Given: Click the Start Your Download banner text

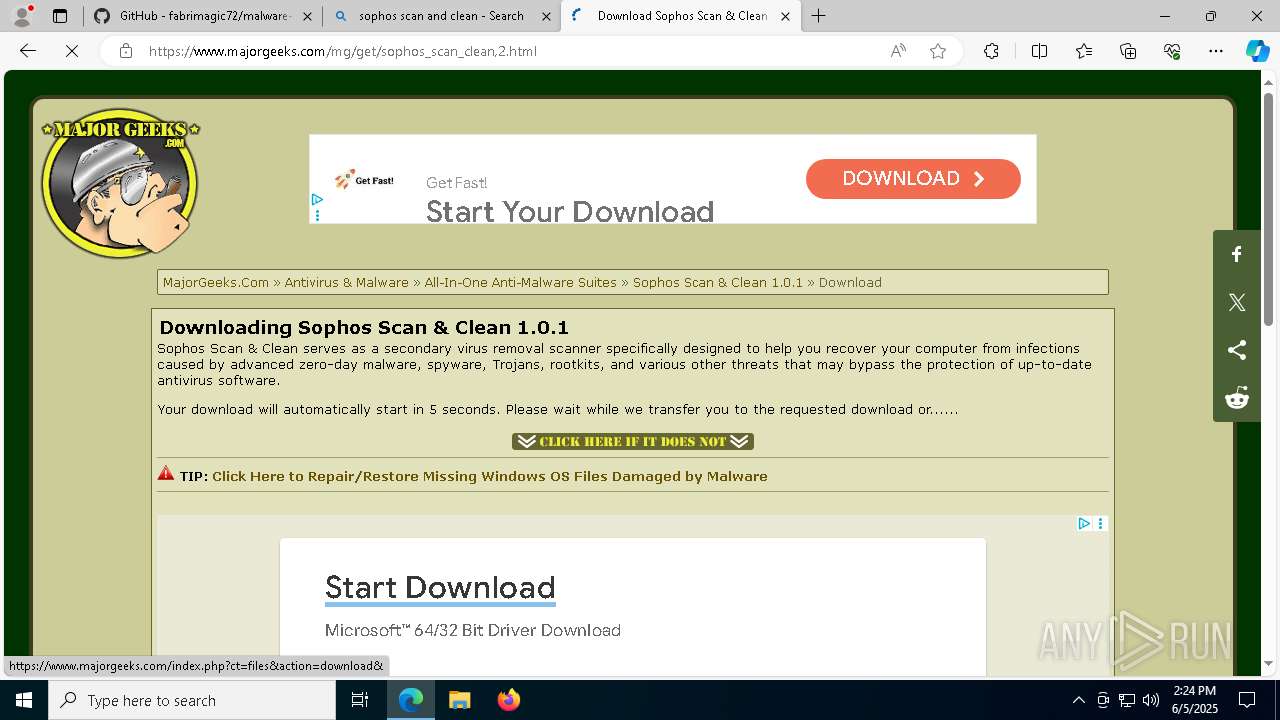Looking at the screenshot, I should (570, 211).
